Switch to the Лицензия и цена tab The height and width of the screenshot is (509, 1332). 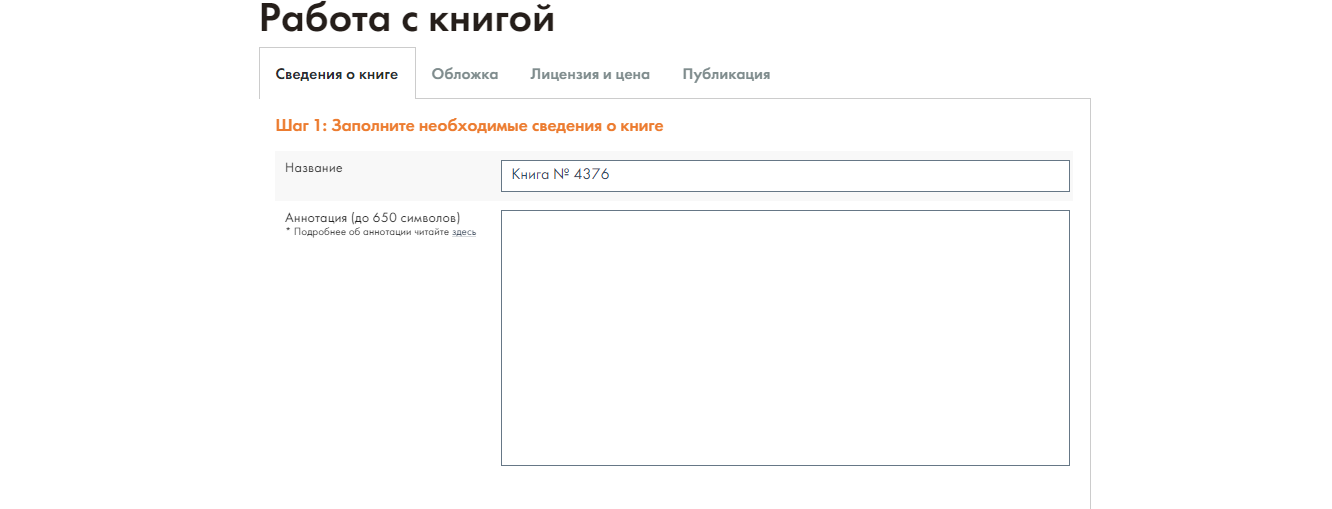click(x=590, y=74)
